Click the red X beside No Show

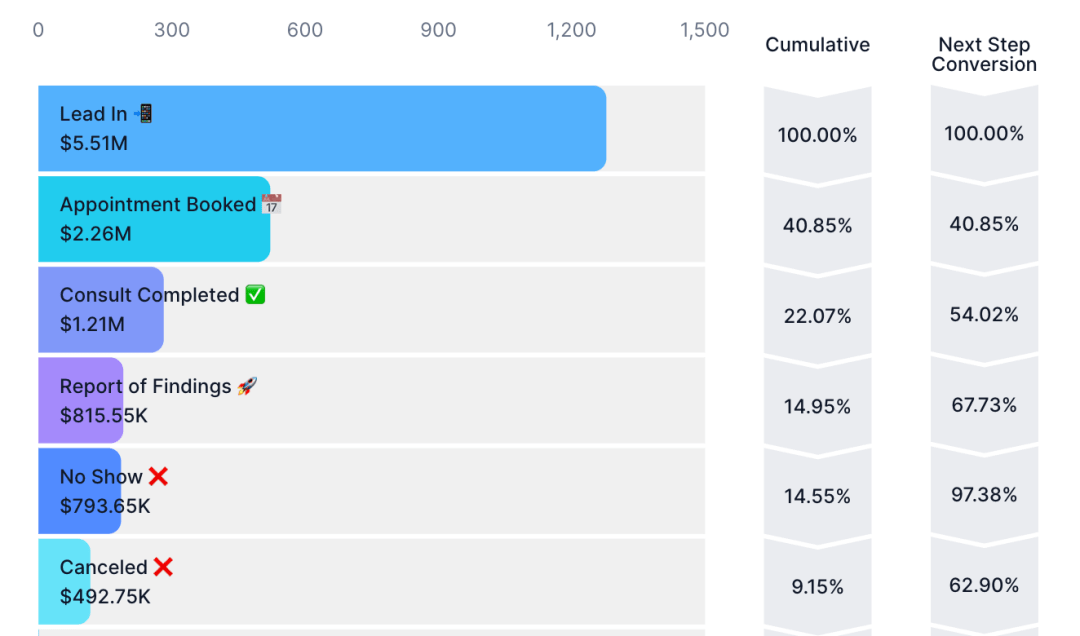click(x=158, y=476)
